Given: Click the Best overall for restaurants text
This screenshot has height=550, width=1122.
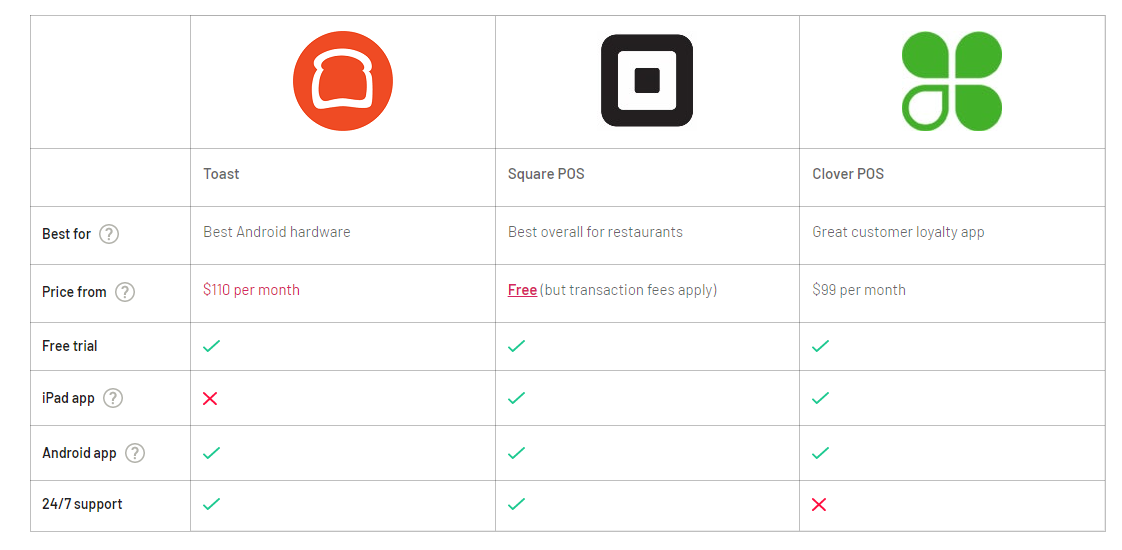Looking at the screenshot, I should point(595,232).
